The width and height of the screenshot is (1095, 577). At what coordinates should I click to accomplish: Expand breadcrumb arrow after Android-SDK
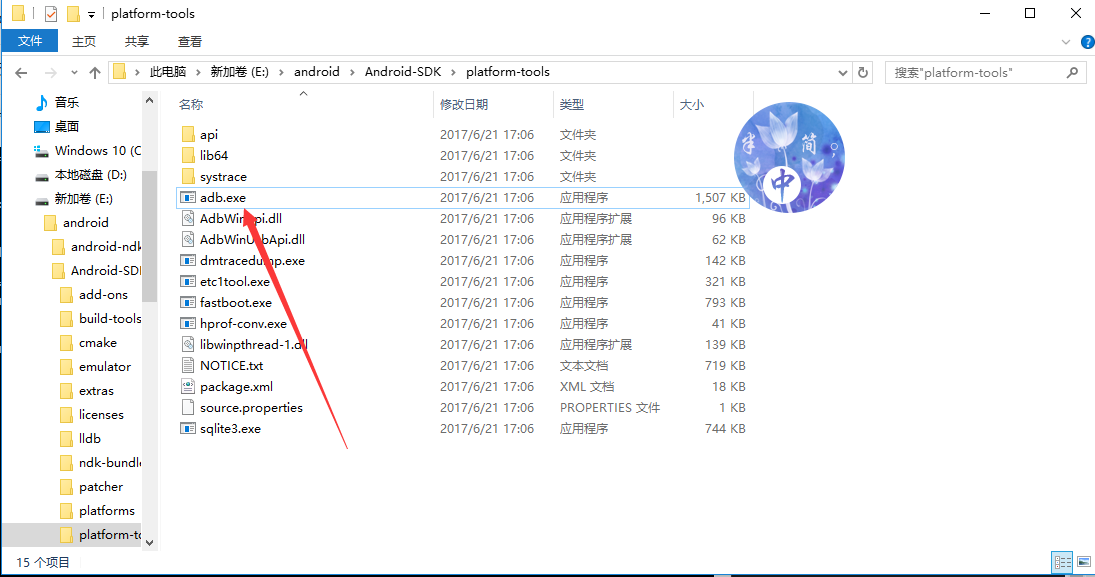point(454,72)
